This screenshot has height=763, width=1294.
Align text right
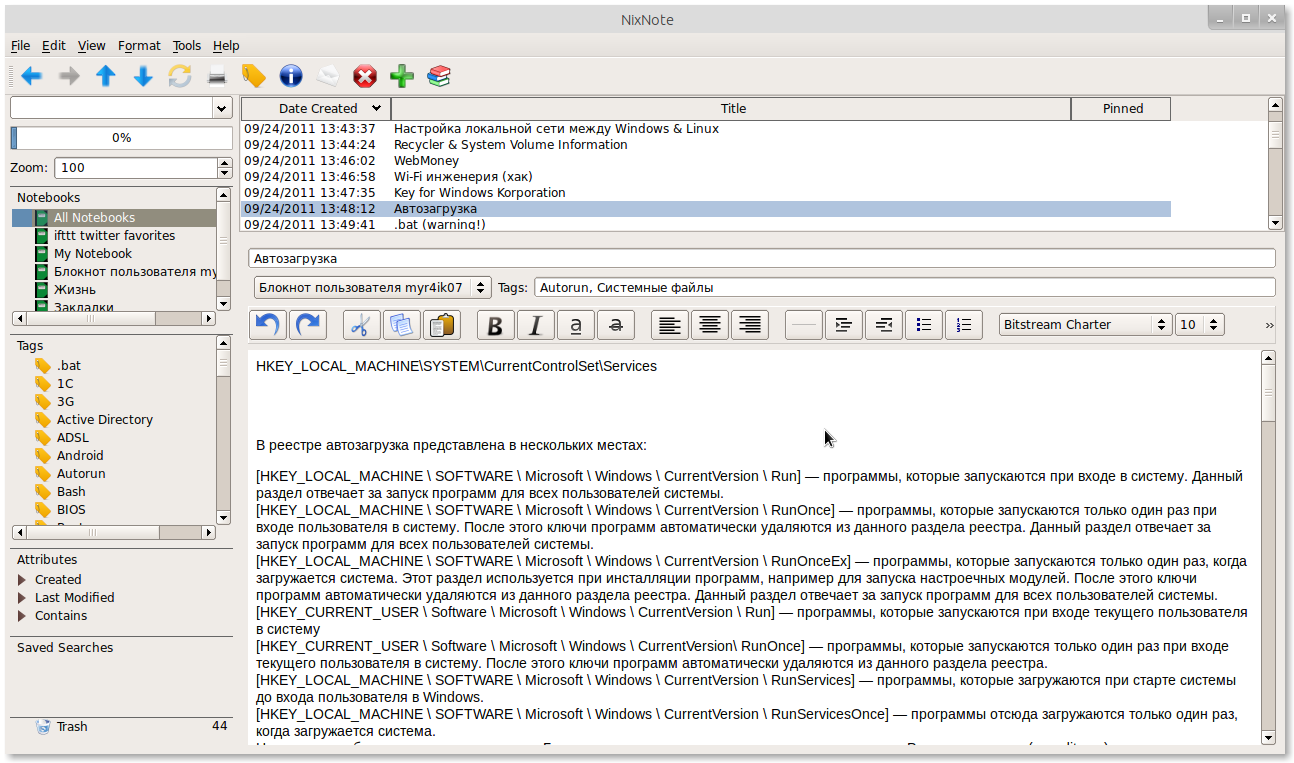(x=750, y=324)
